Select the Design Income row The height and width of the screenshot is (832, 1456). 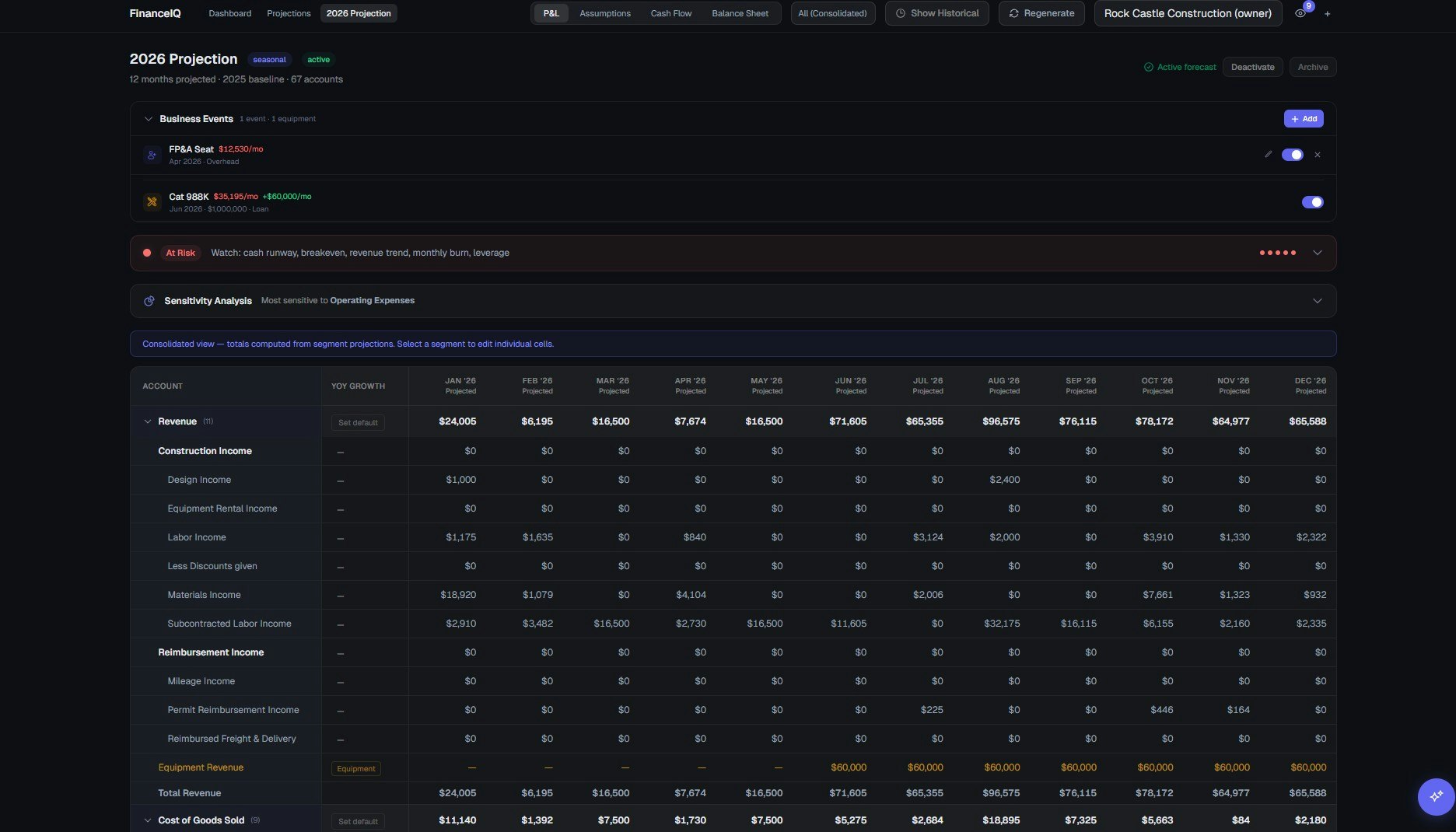click(x=733, y=480)
